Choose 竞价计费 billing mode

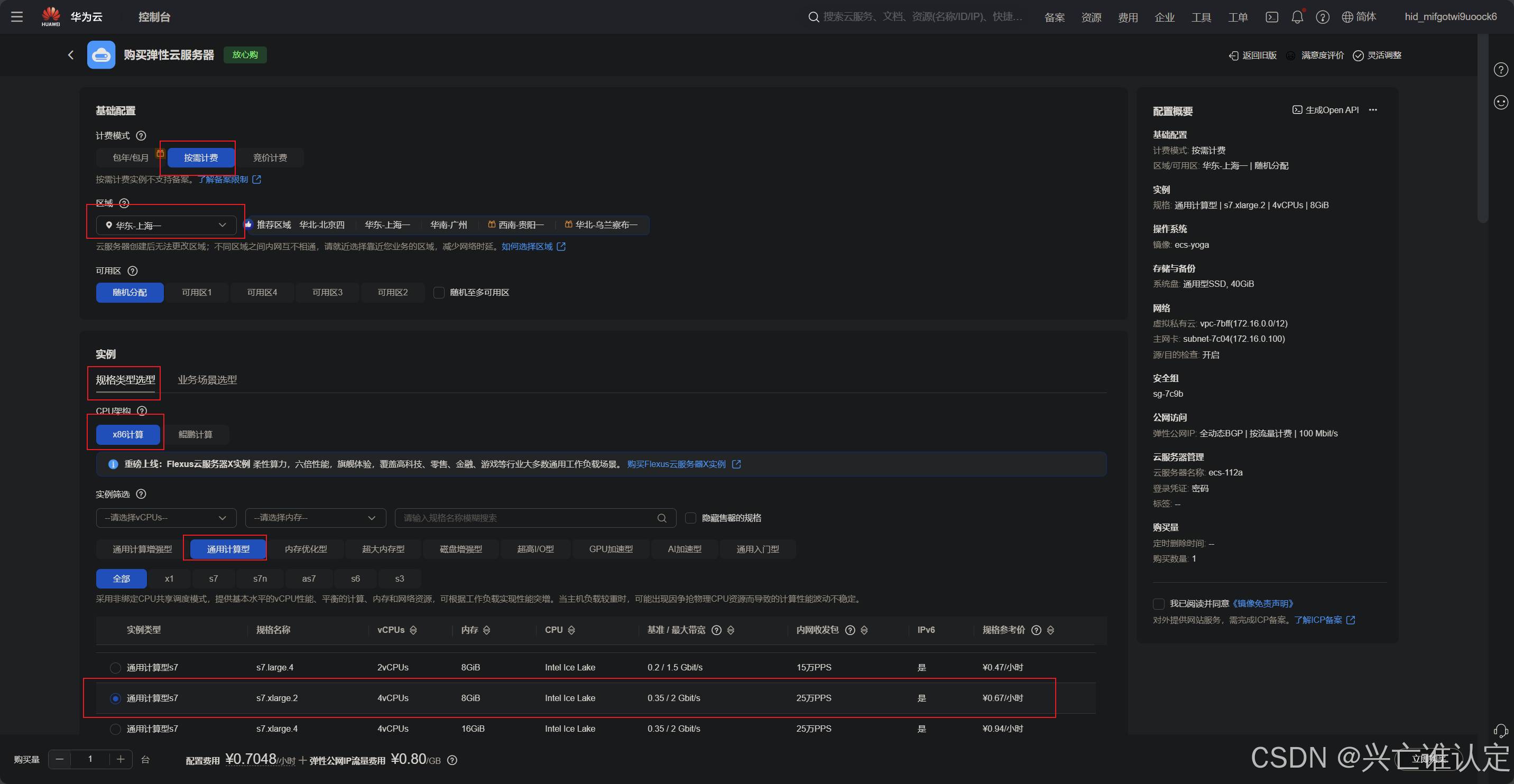(x=270, y=157)
